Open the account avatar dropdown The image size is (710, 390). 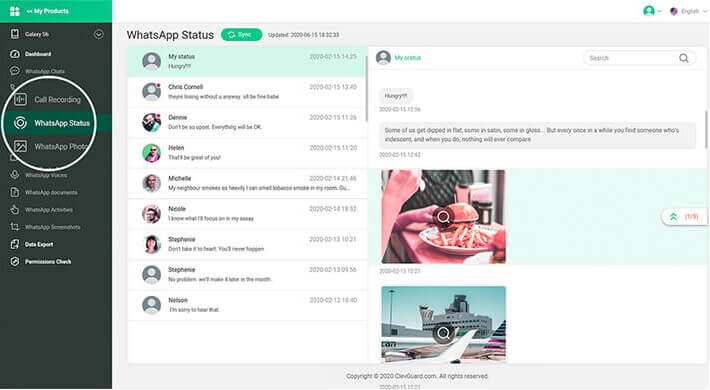(x=652, y=11)
